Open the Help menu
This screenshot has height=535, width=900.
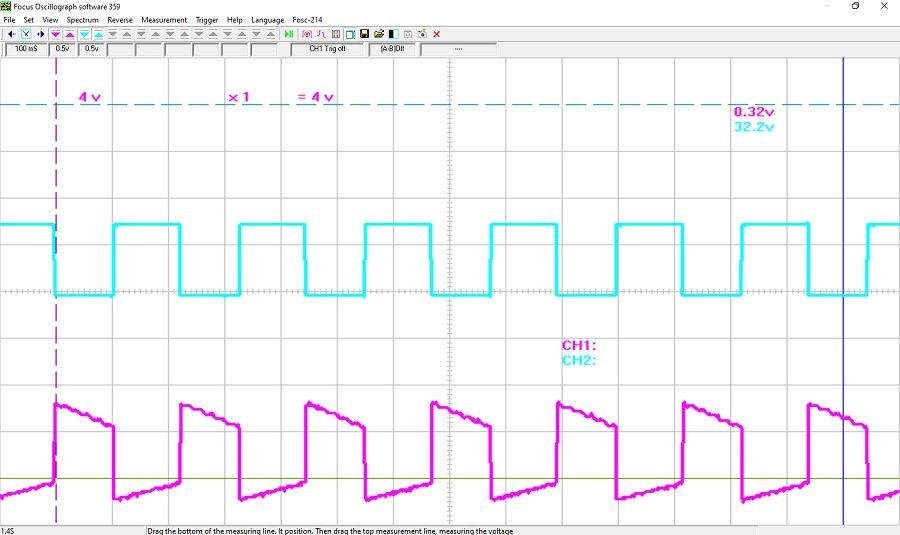[x=234, y=20]
